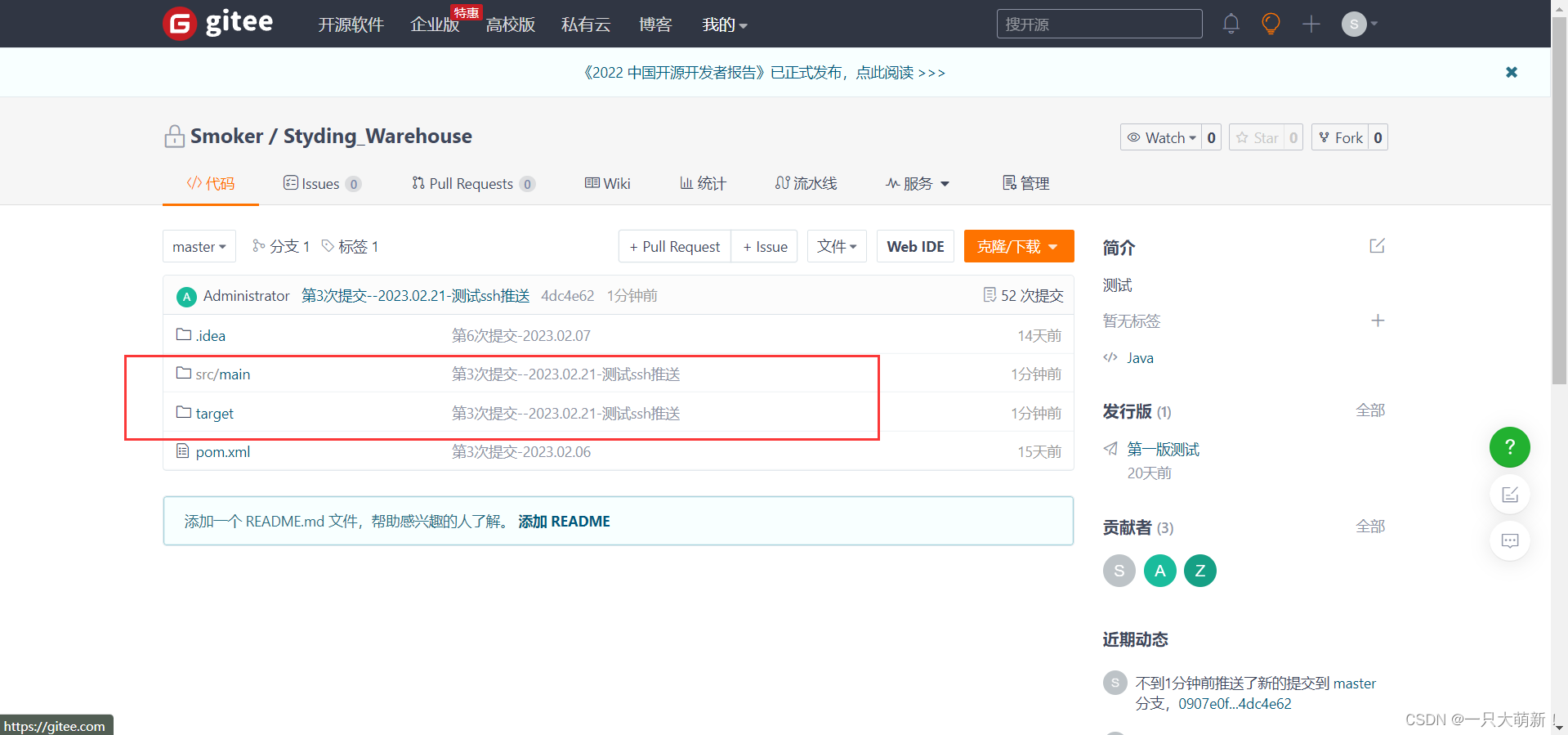Open 高校版 in the top navigation
1568x735 pixels.
pyautogui.click(x=510, y=25)
